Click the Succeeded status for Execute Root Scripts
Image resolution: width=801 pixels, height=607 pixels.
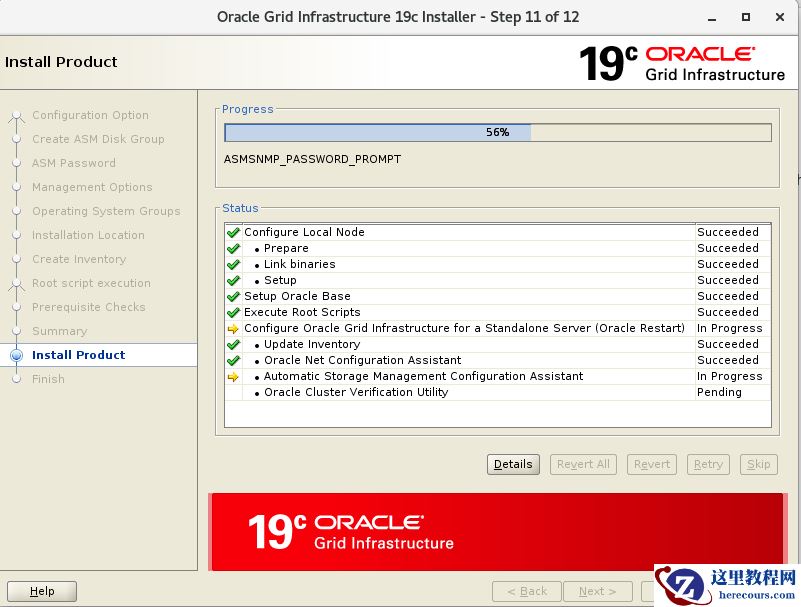(x=728, y=312)
